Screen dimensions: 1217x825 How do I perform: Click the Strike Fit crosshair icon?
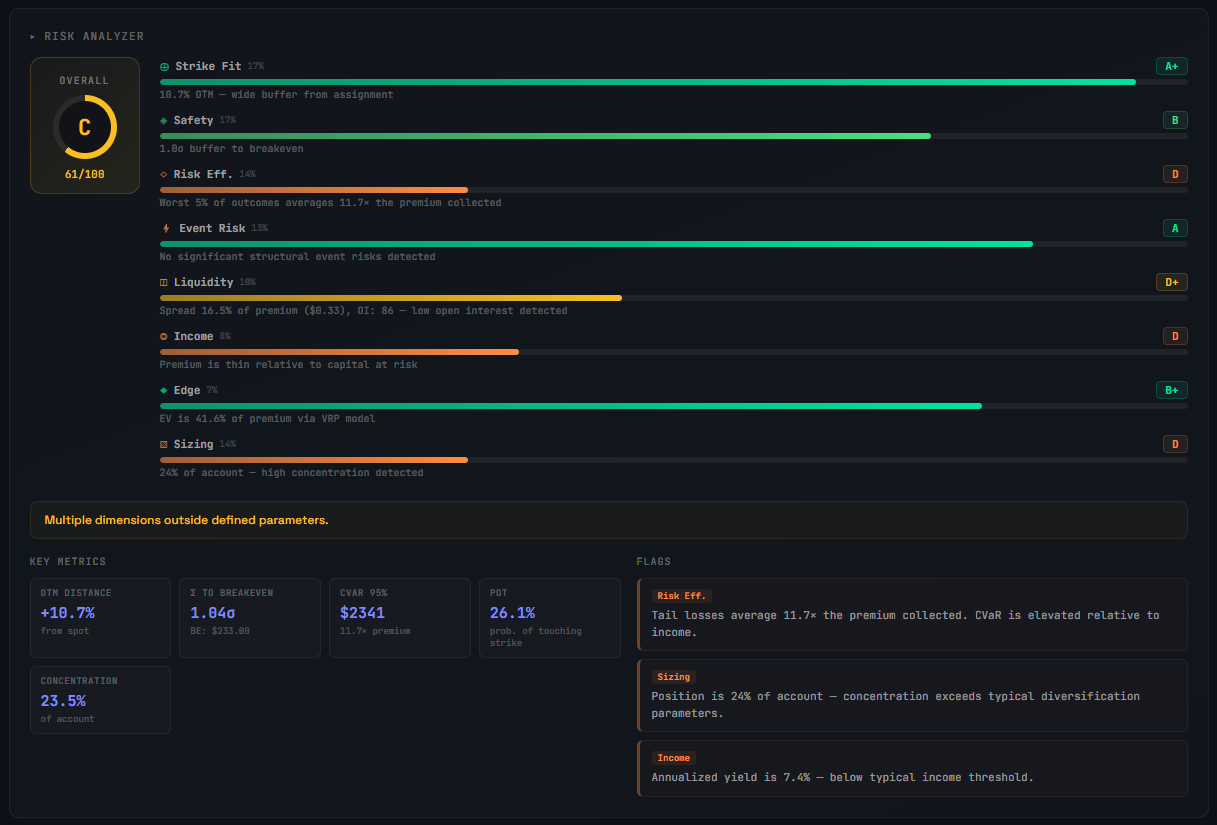(x=165, y=67)
